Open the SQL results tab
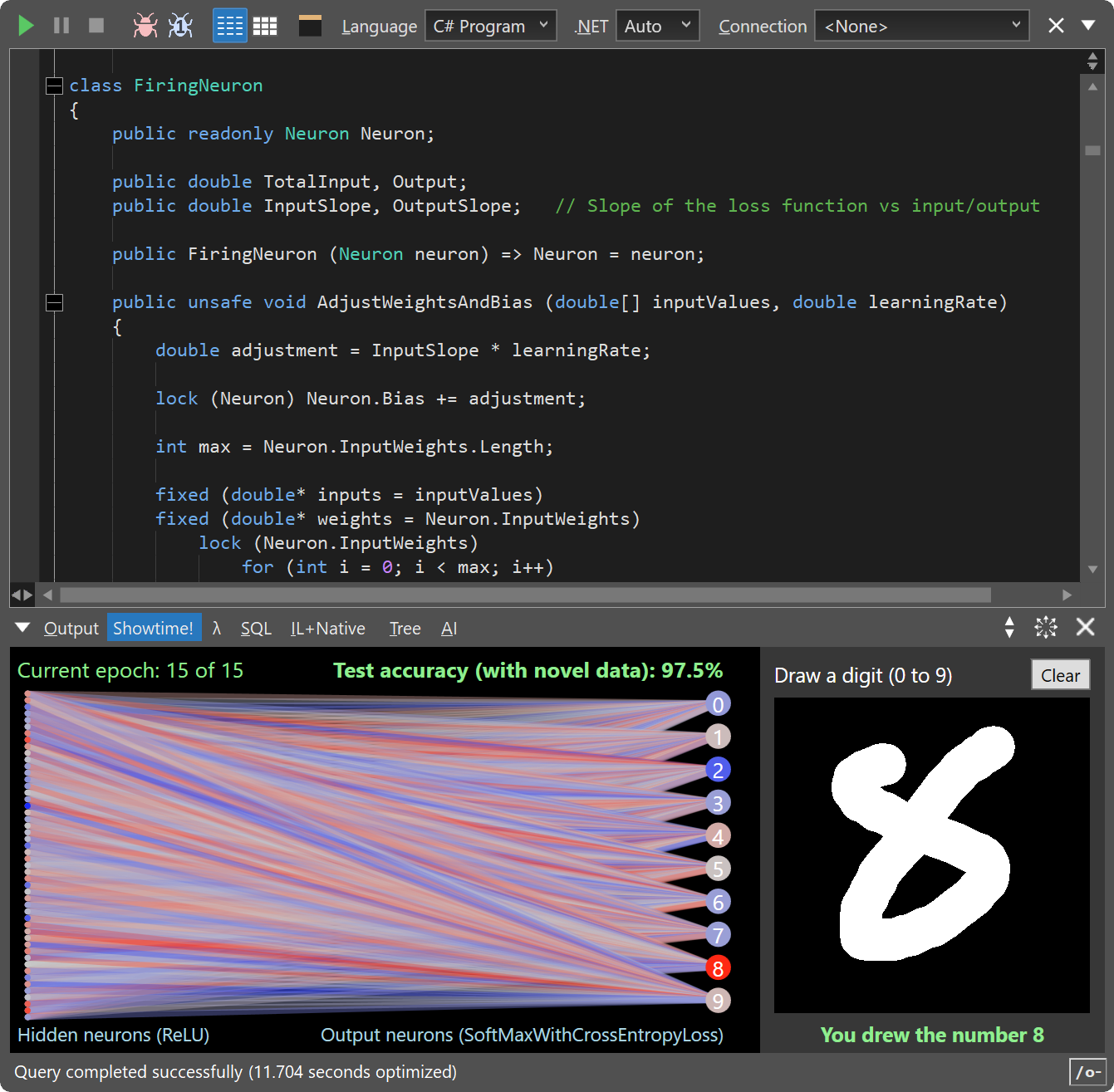Viewport: 1114px width, 1092px height. [256, 629]
